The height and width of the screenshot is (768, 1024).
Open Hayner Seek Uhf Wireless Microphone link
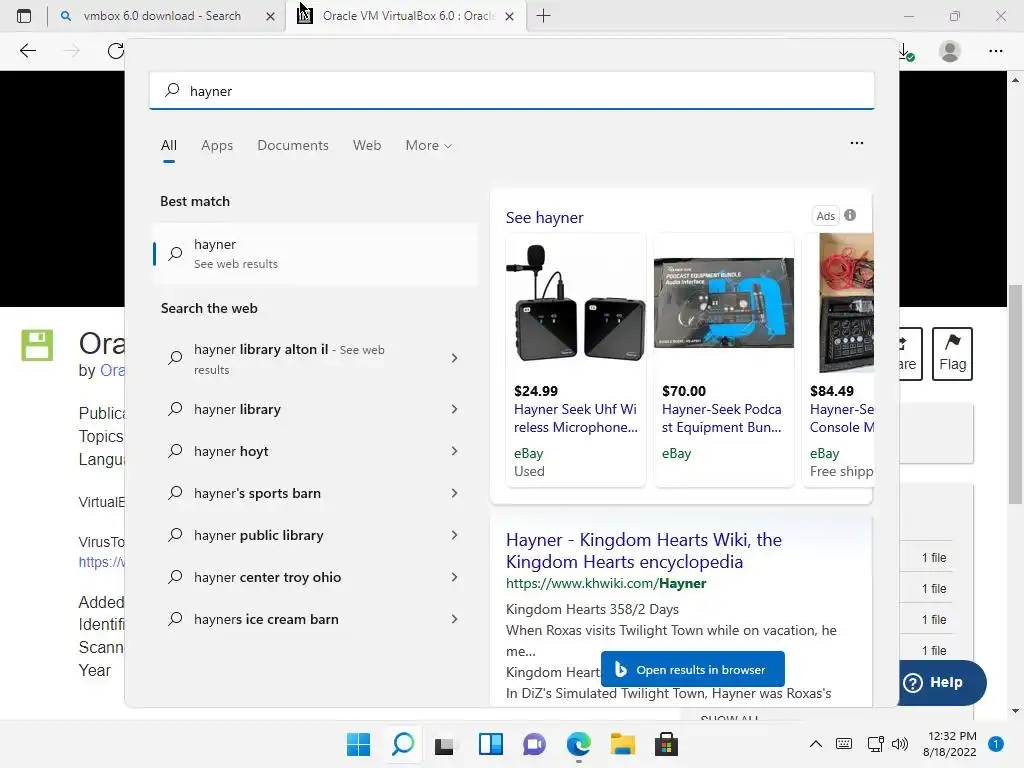click(575, 418)
